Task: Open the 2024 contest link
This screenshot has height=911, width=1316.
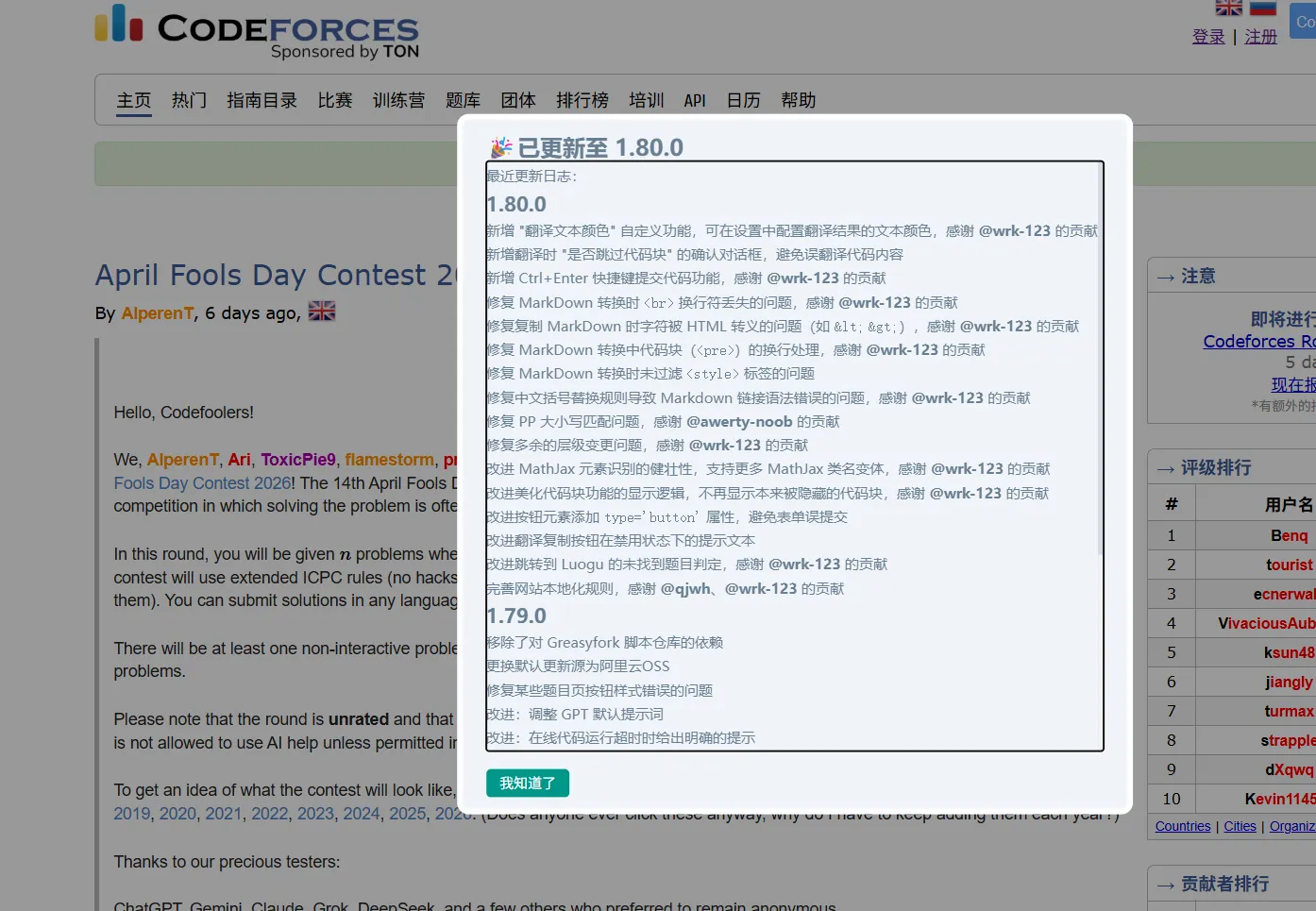Action: point(361,813)
